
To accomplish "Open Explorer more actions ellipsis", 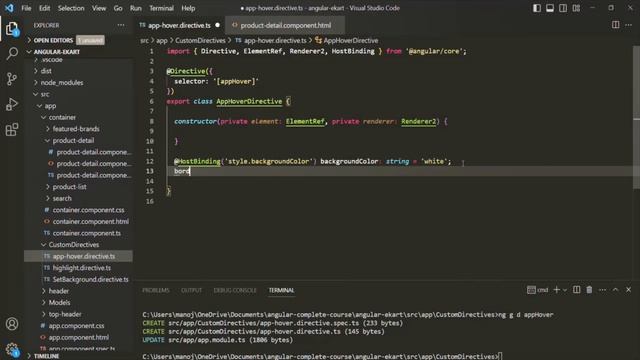I will coord(121,25).
